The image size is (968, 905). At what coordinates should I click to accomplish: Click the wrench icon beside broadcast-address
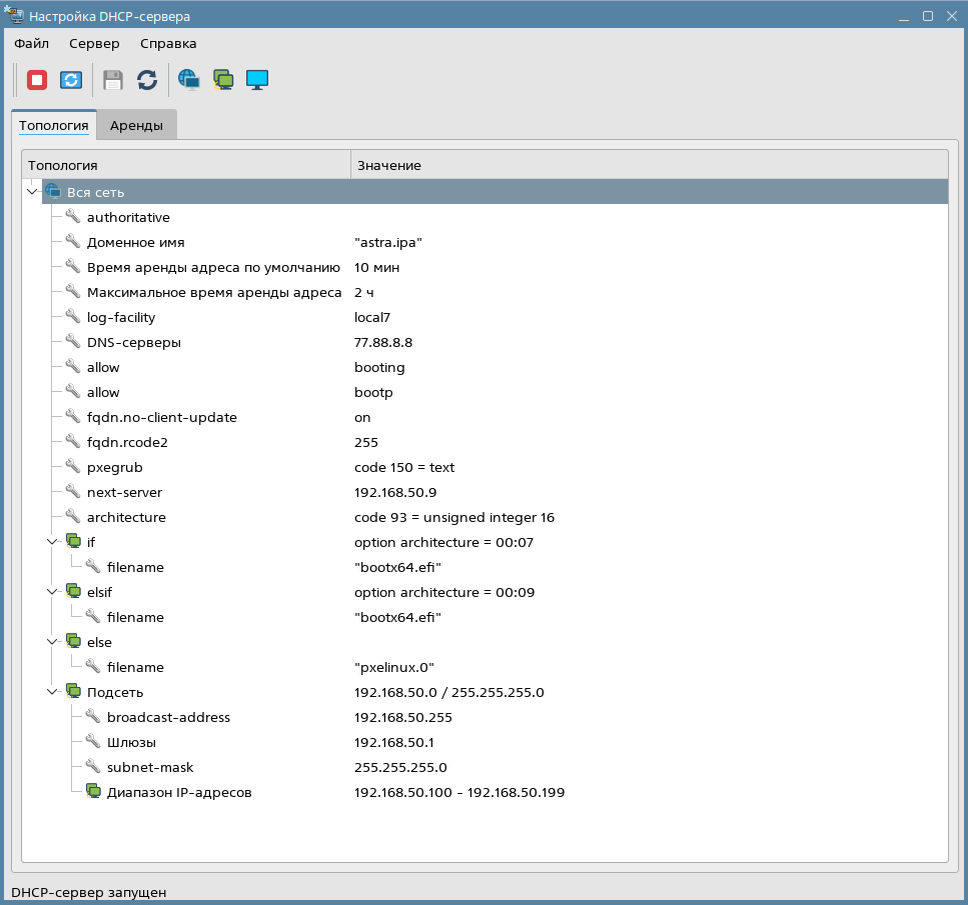(x=93, y=716)
